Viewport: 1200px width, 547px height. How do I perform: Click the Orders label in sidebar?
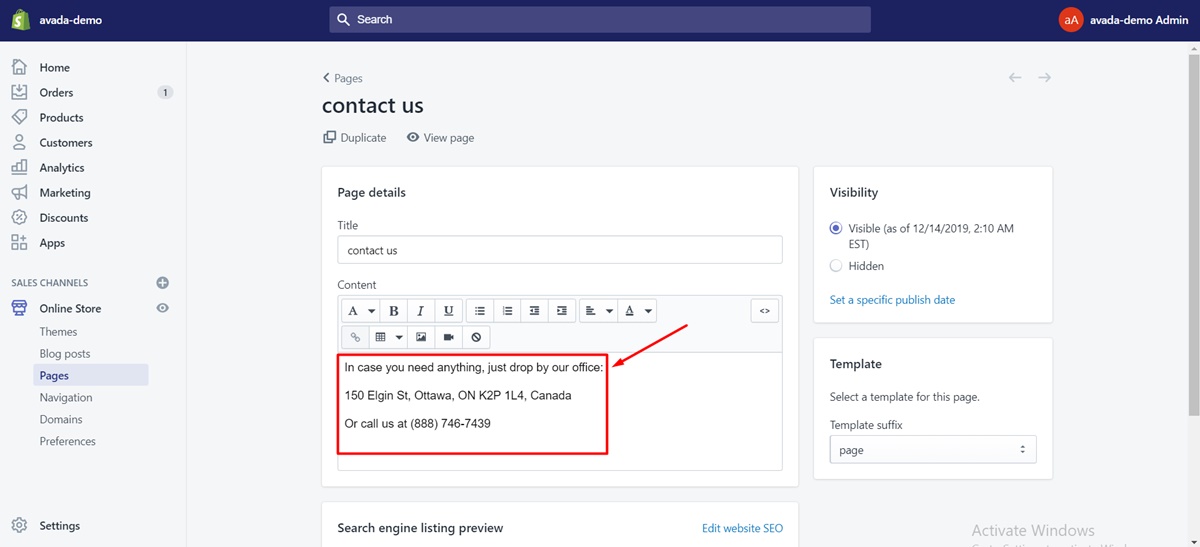56,93
